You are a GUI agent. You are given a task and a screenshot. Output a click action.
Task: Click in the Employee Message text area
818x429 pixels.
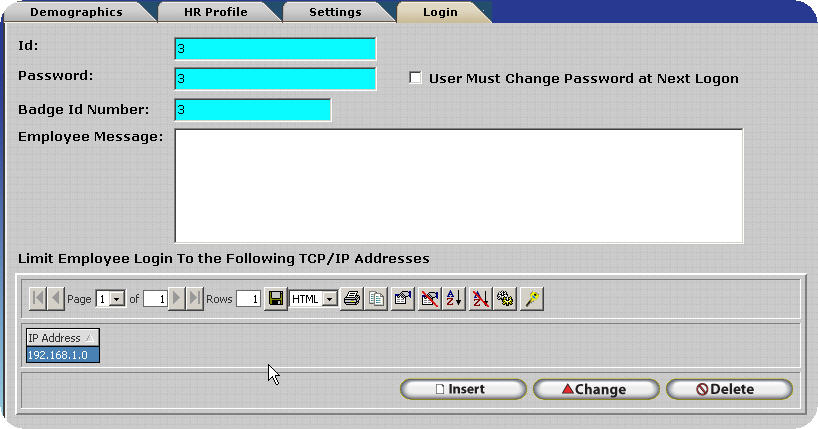pyautogui.click(x=458, y=185)
